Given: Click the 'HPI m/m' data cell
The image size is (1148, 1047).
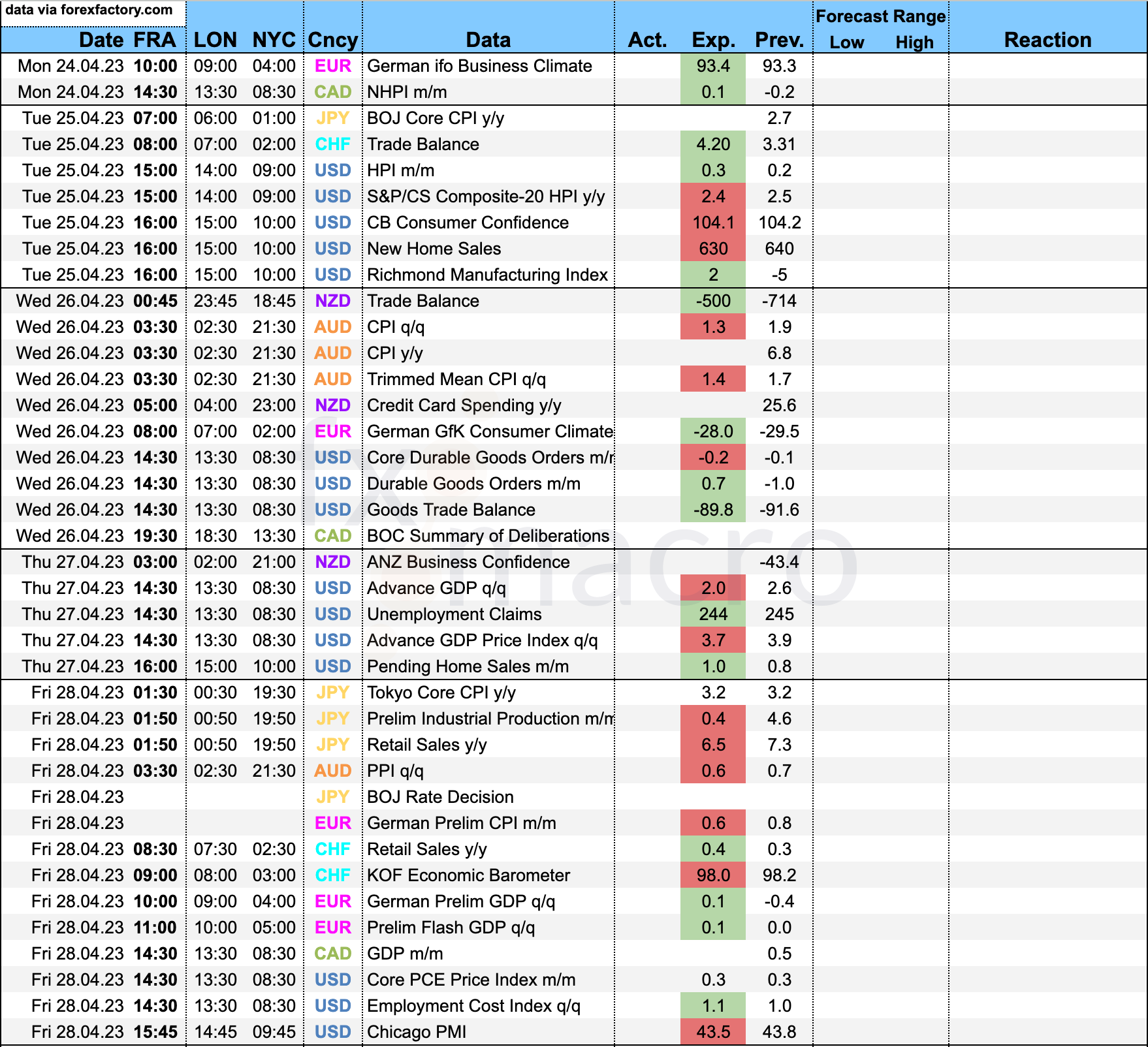Looking at the screenshot, I should (488, 170).
